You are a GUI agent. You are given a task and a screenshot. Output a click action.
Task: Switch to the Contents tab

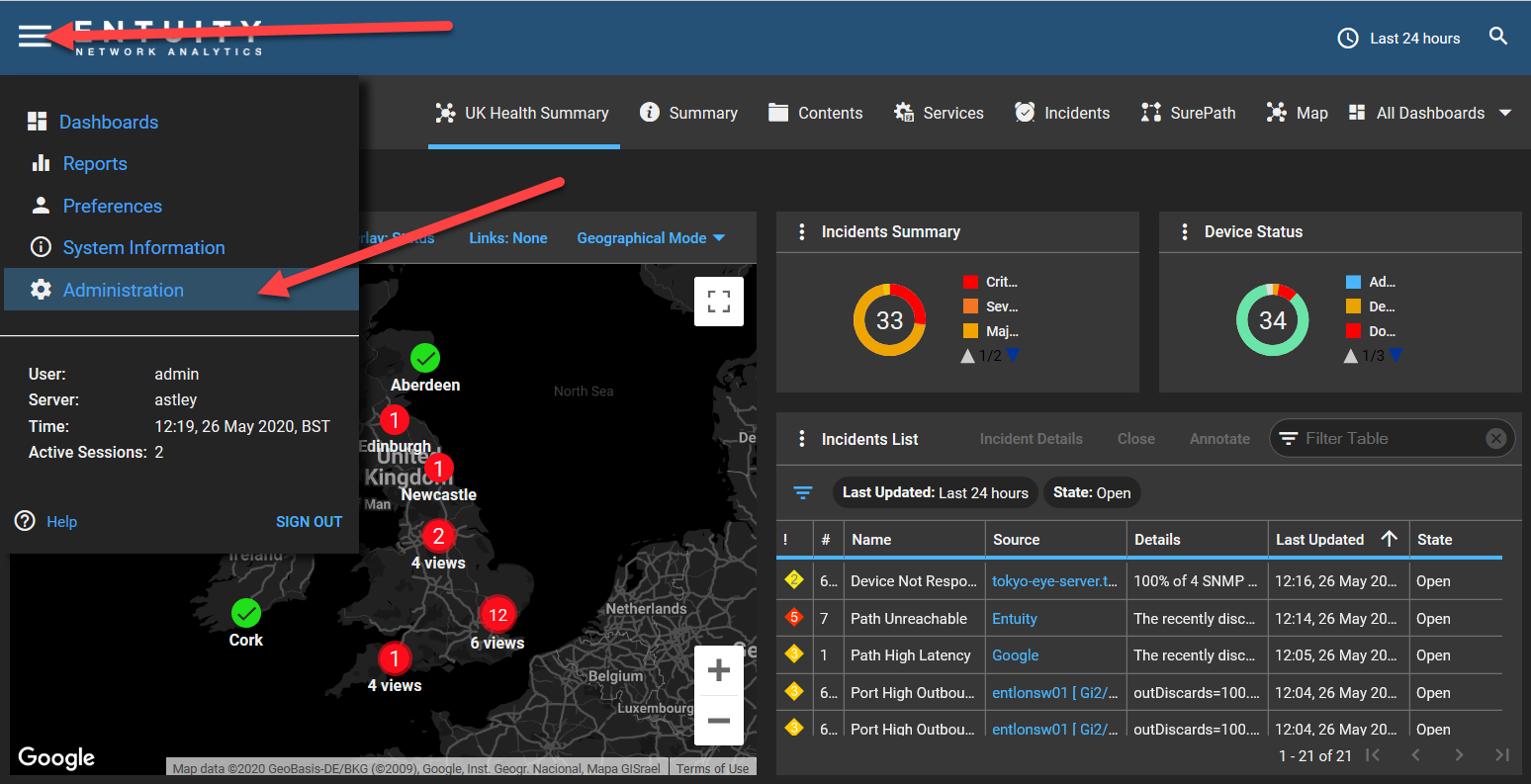[x=816, y=113]
